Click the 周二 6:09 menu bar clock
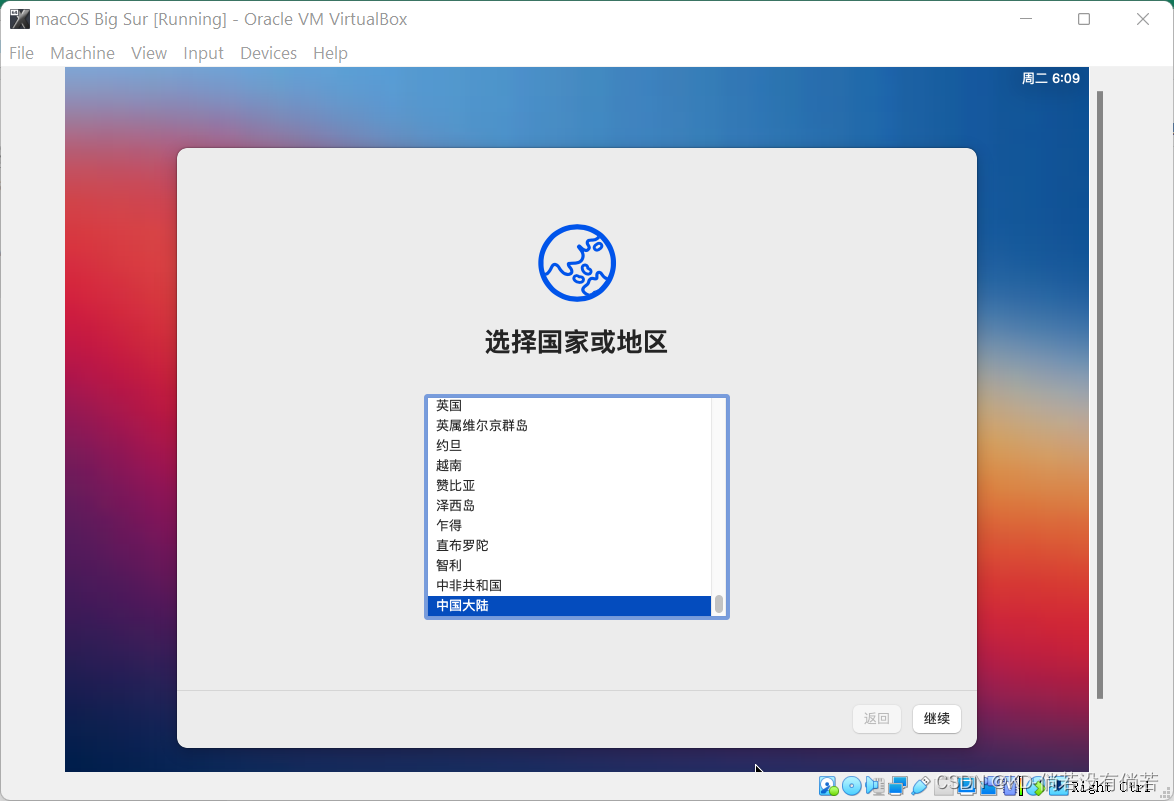1174x801 pixels. (1050, 79)
